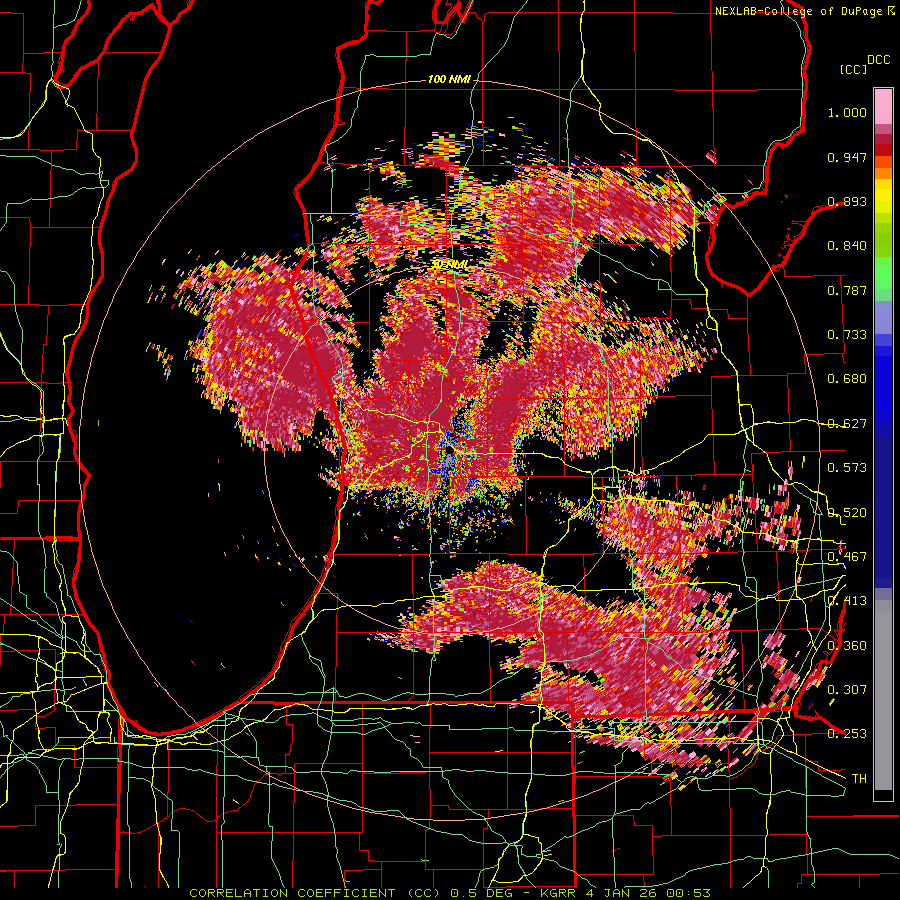
Task: Click the 0.840 scale label
Action: (847, 246)
